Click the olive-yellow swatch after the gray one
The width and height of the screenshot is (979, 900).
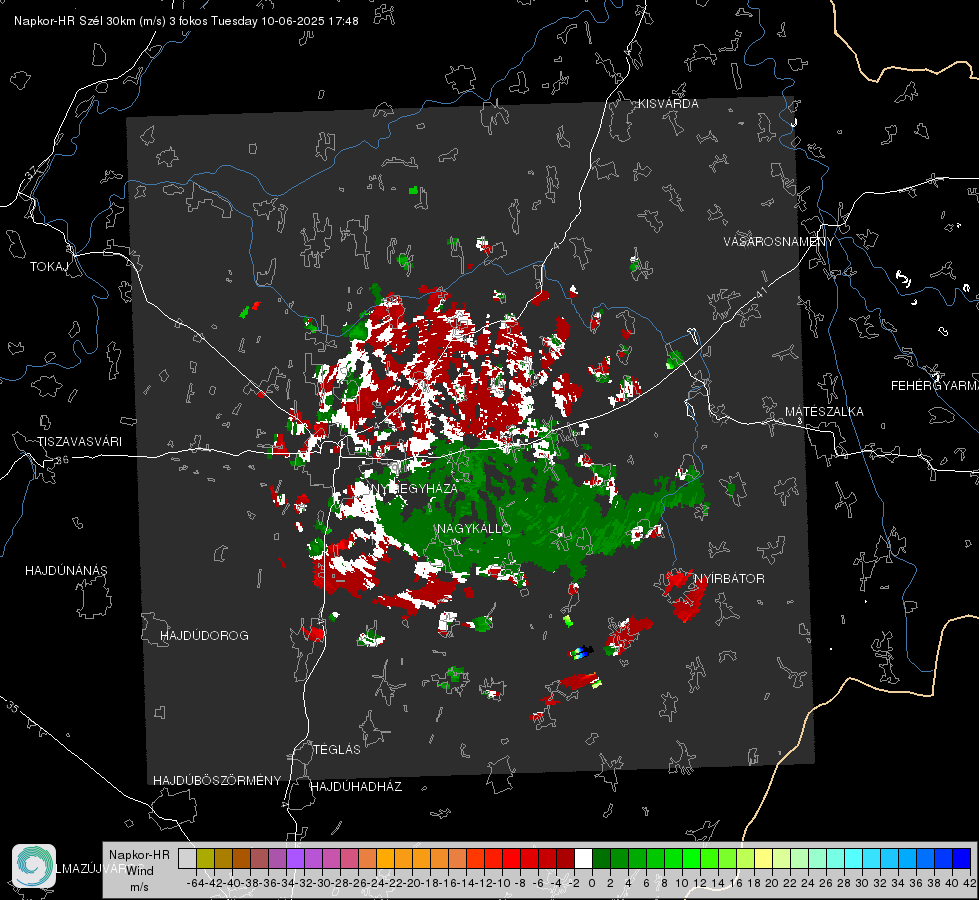click(x=205, y=858)
